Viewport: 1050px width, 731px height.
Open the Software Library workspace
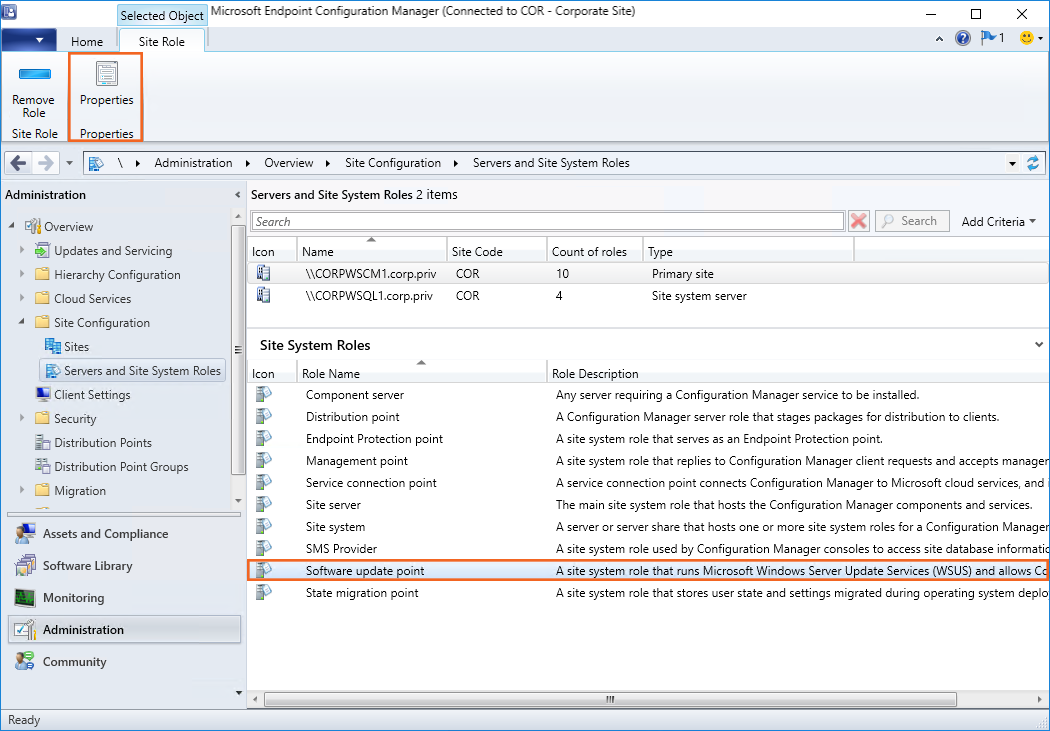pos(87,566)
